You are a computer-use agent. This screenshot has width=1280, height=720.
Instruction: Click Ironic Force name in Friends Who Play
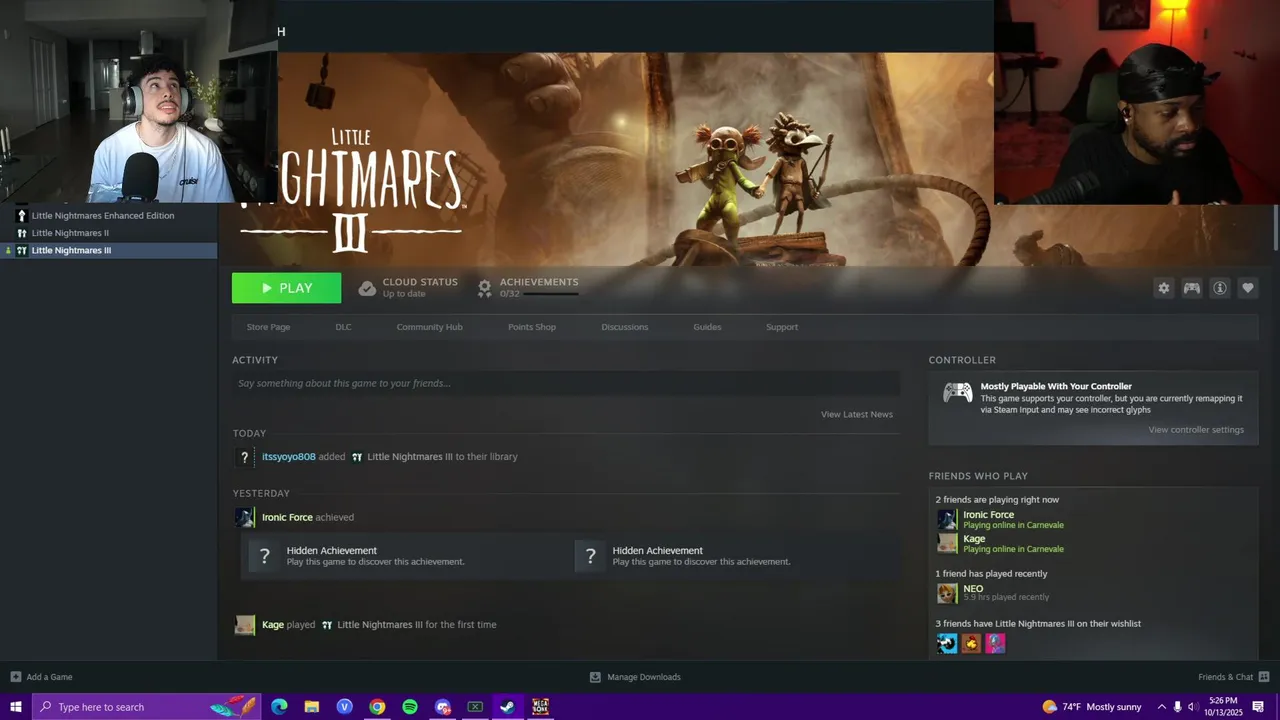[988, 515]
